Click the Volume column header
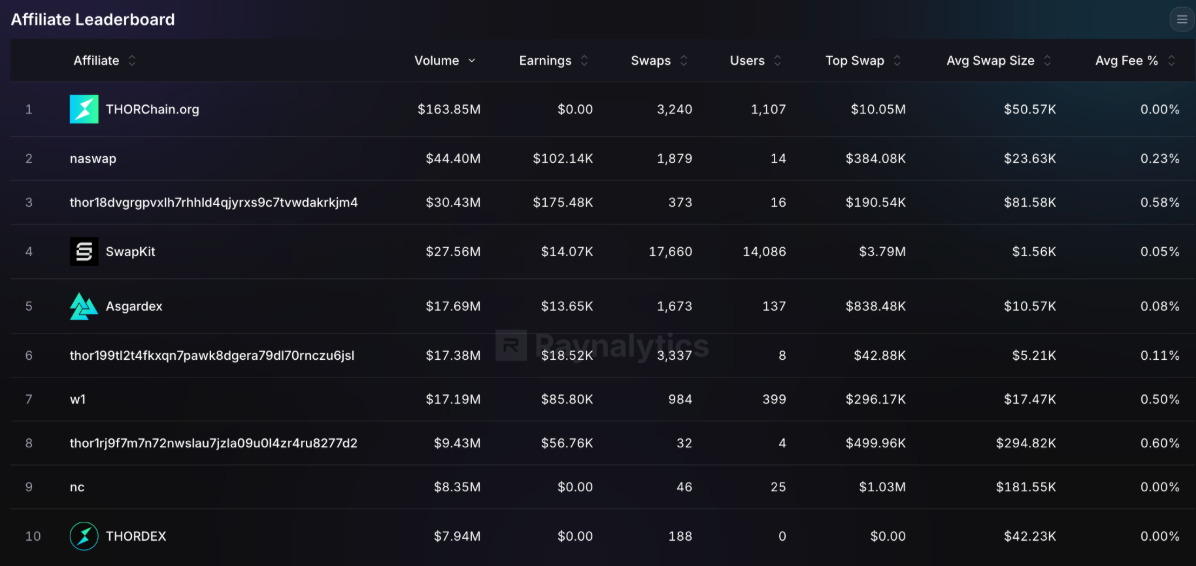Screen dimensions: 1196x566 click(437, 61)
